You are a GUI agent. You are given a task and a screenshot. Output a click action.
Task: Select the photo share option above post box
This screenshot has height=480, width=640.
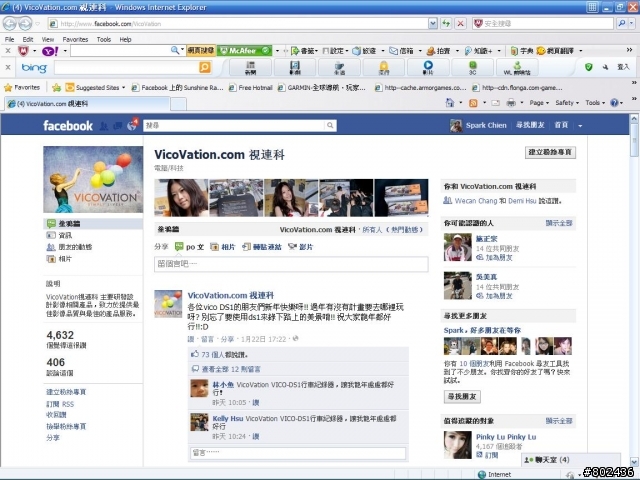pos(223,247)
